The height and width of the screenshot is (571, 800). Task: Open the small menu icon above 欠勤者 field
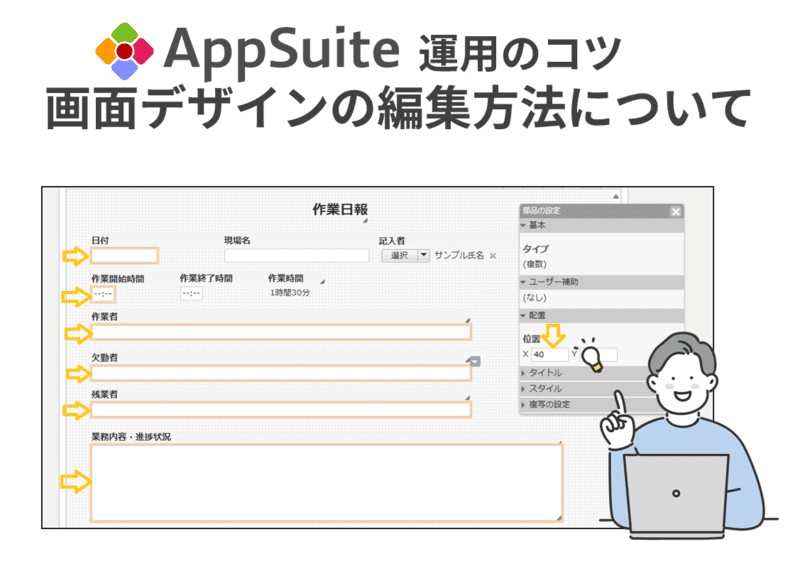(x=475, y=362)
